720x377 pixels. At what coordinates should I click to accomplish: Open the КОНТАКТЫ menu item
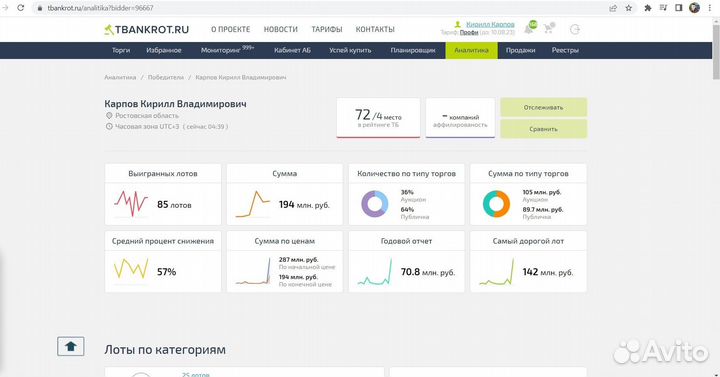coord(375,29)
